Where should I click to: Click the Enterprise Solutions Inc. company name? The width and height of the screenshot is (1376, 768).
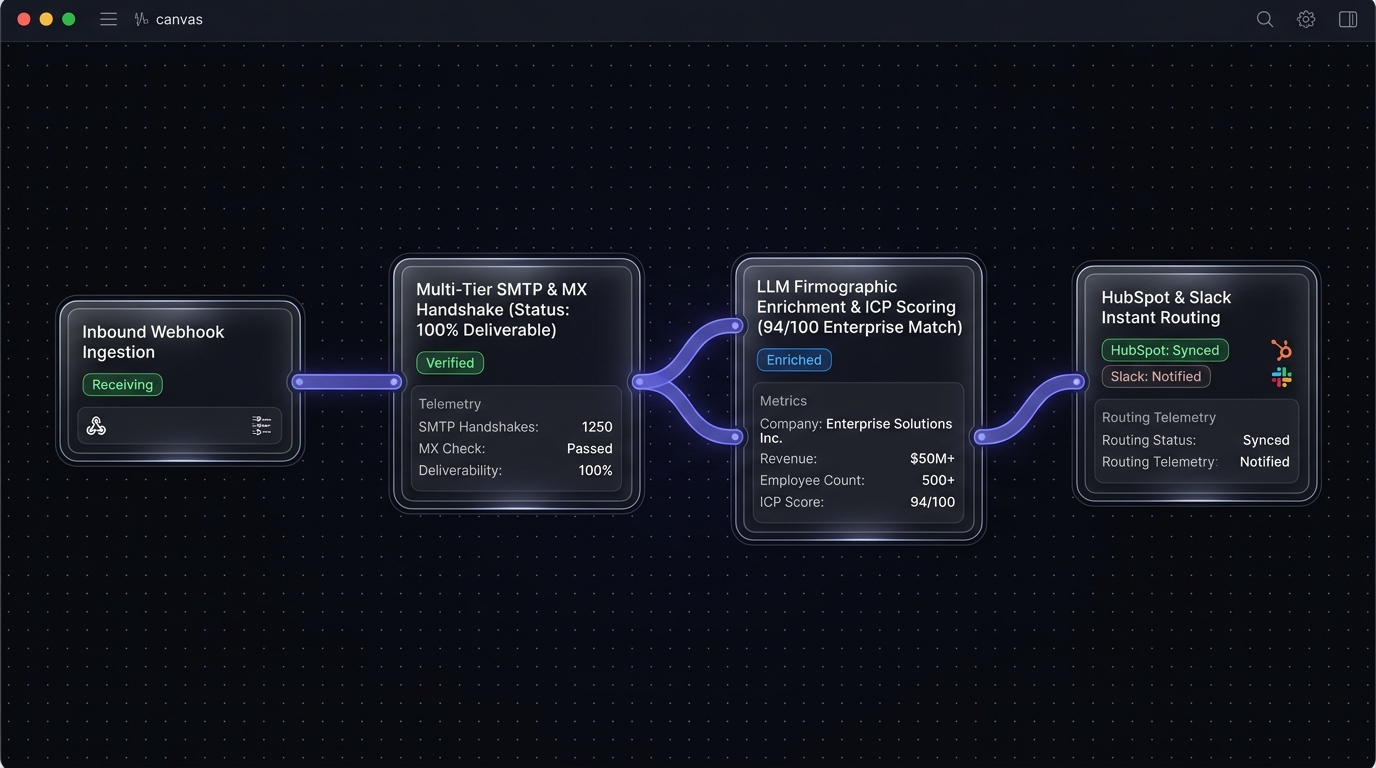tap(856, 431)
